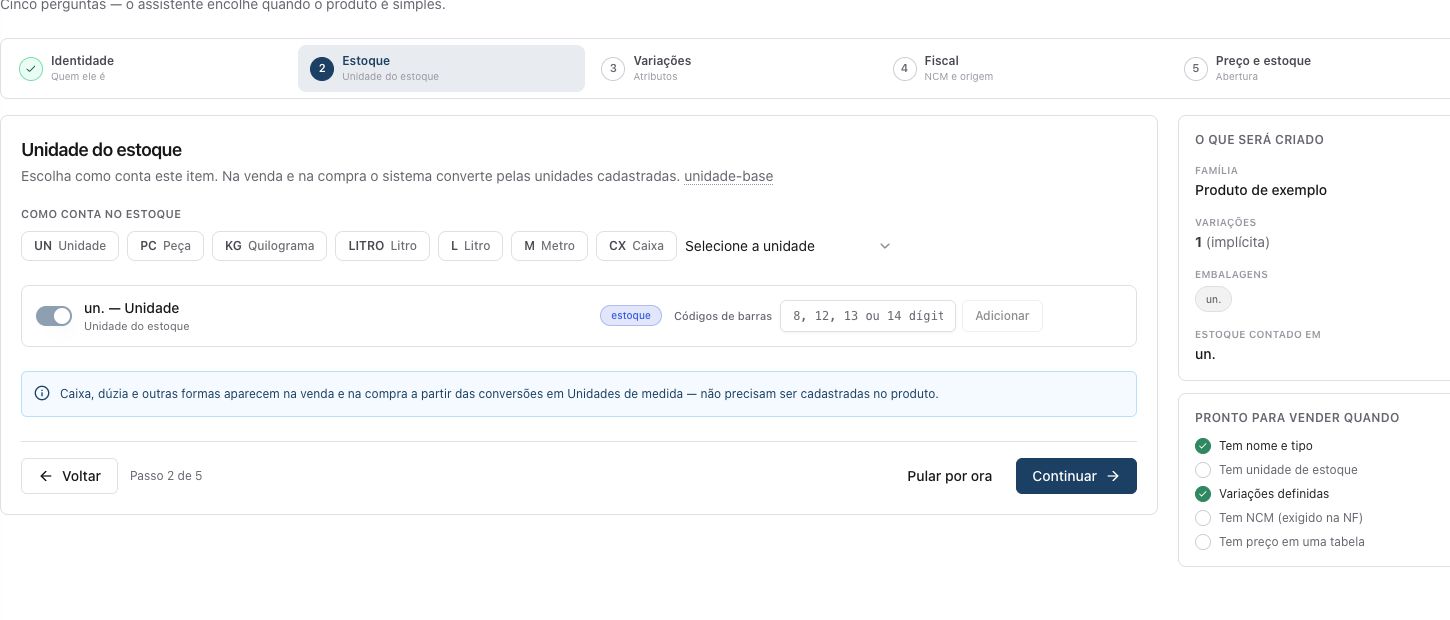Click the Continuar button
This screenshot has height=620, width=1450.
(x=1076, y=476)
